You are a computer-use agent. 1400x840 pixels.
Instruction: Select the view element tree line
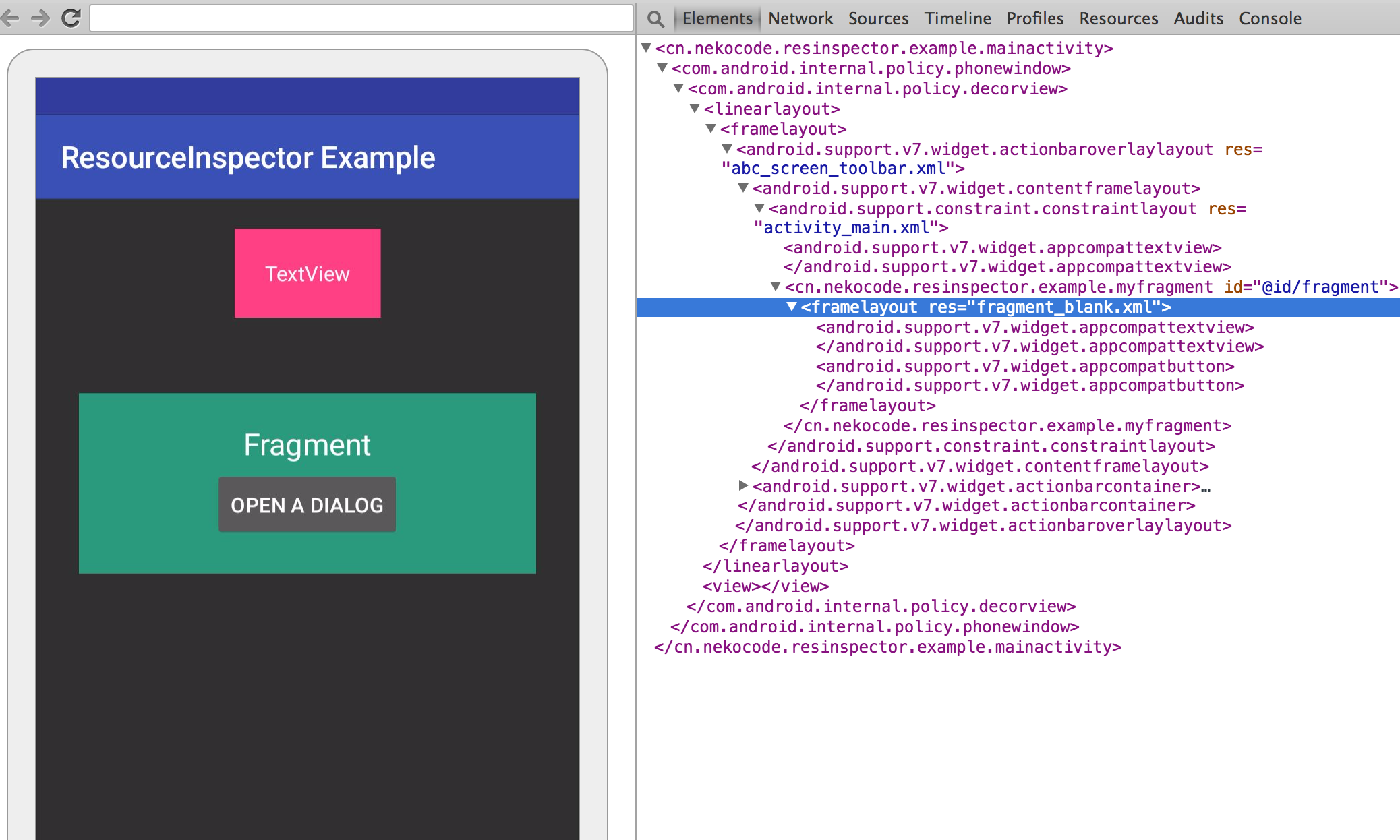point(765,586)
